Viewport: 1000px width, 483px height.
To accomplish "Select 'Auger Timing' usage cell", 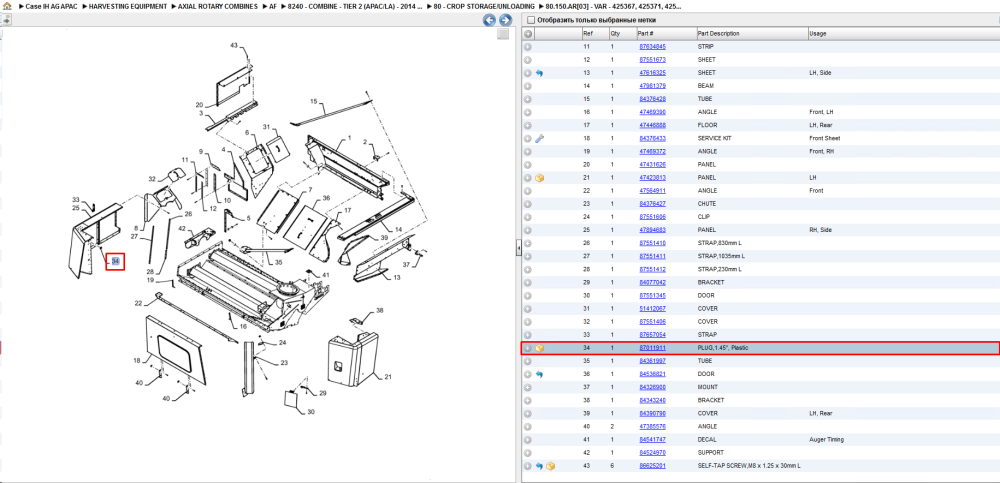I will pos(827,440).
